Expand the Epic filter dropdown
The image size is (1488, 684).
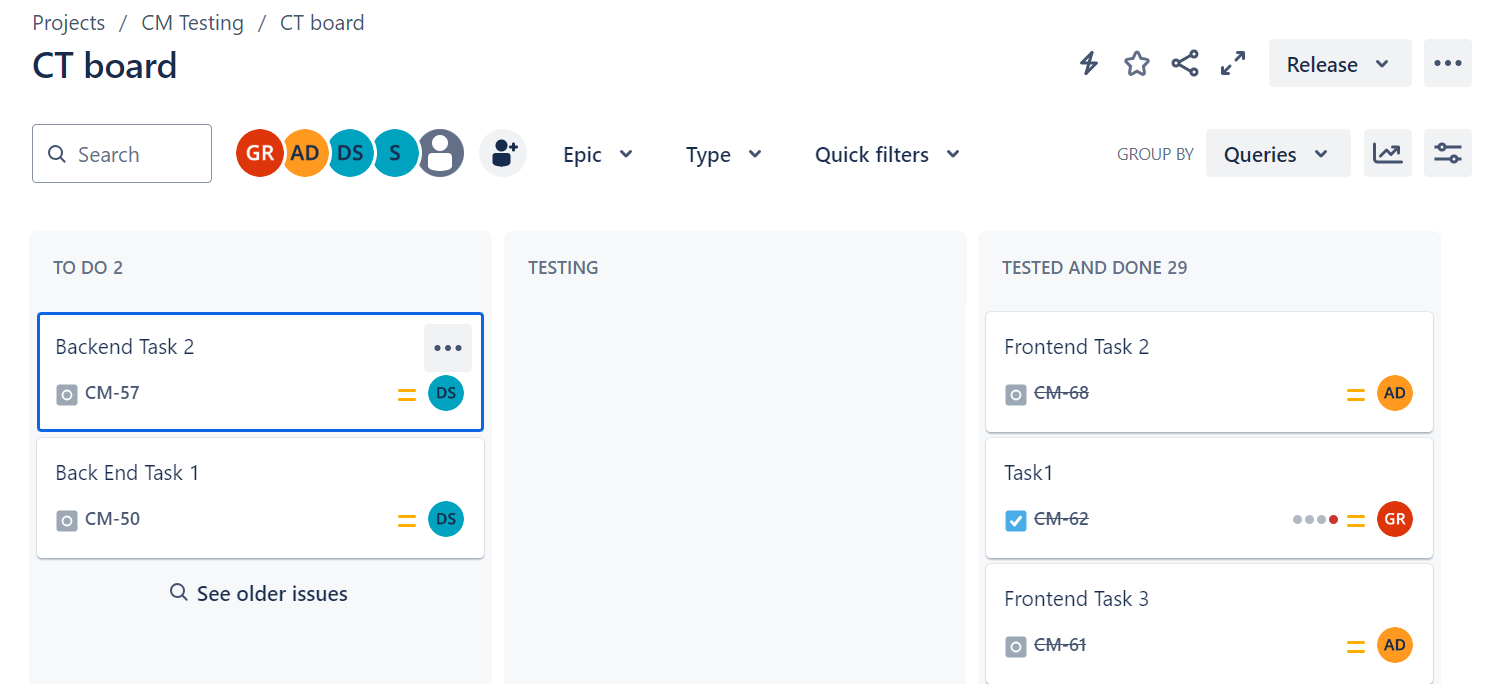(598, 154)
